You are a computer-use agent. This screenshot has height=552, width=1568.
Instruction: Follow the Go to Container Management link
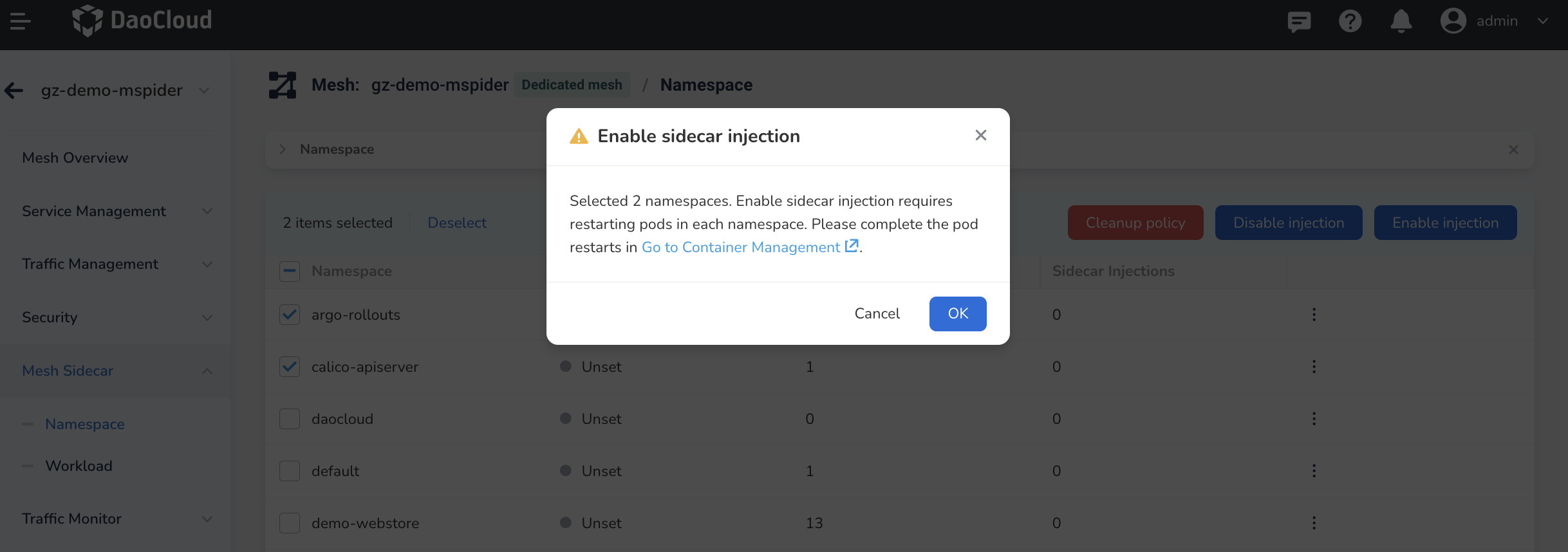pos(740,247)
